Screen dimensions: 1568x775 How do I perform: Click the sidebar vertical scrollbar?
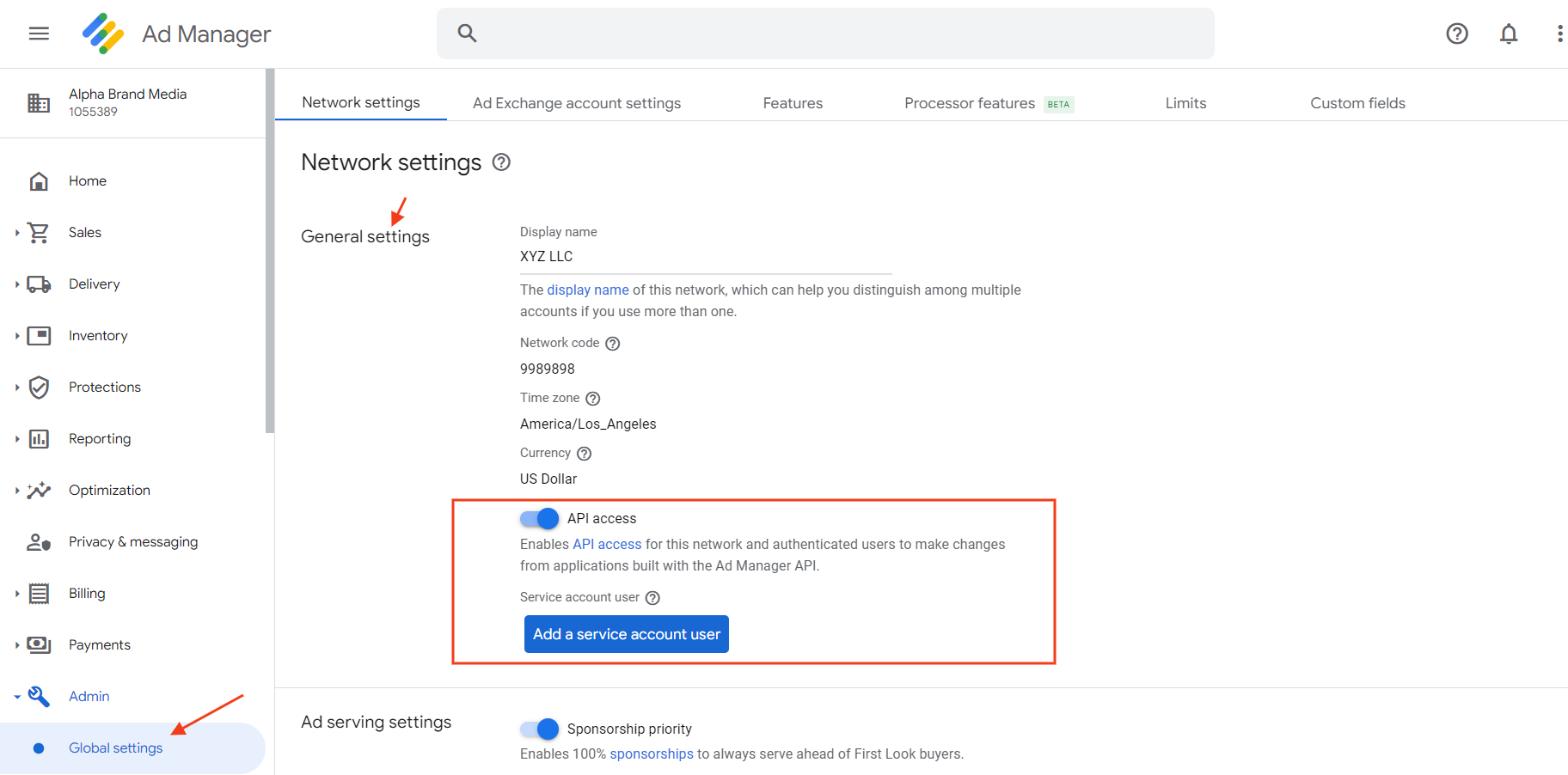(x=270, y=251)
